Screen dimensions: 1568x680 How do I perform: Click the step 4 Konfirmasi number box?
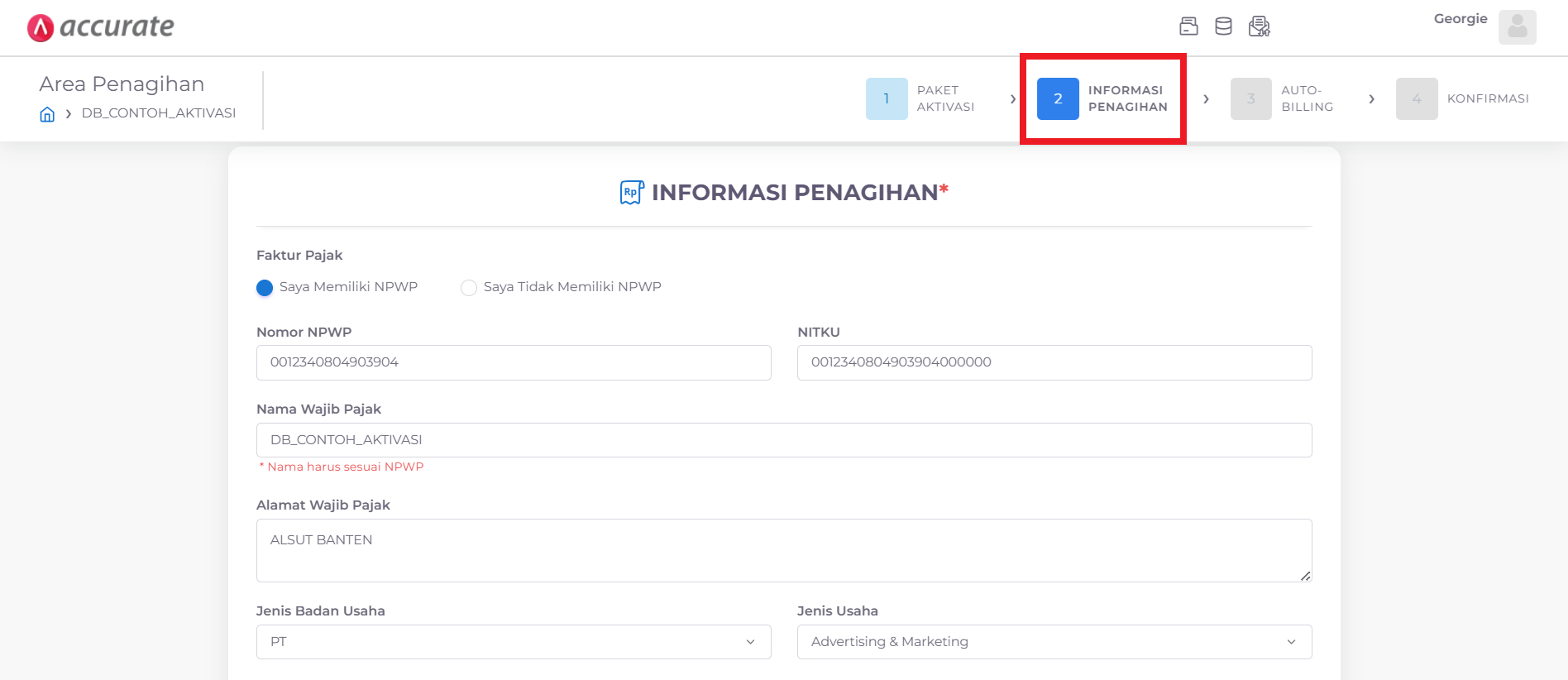tap(1417, 98)
